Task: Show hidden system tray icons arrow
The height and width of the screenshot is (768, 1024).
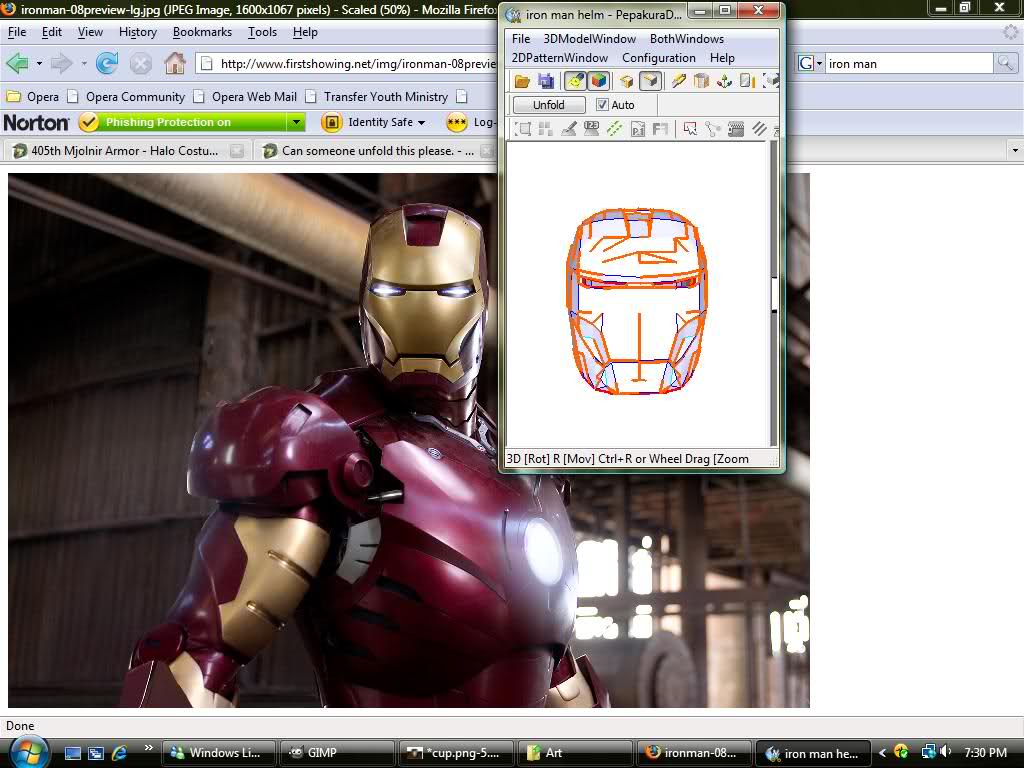Action: (x=882, y=753)
